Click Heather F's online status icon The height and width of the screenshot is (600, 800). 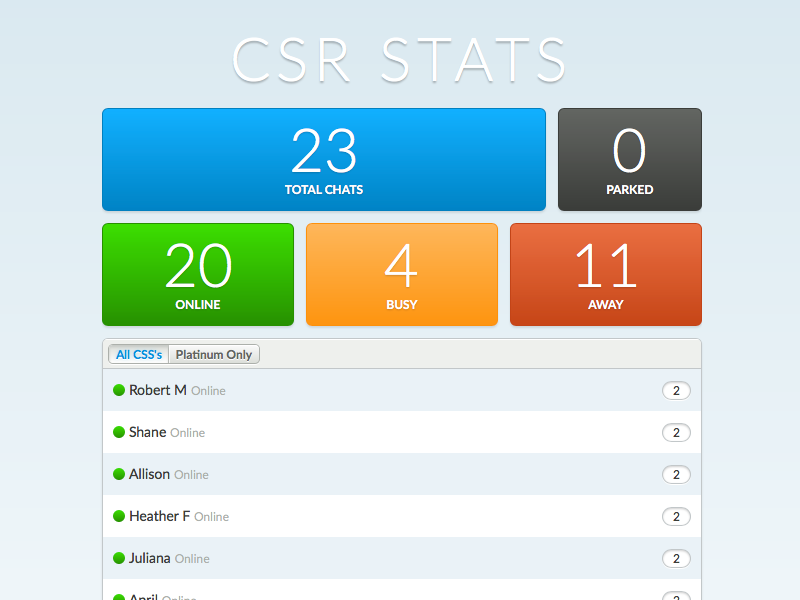click(119, 516)
